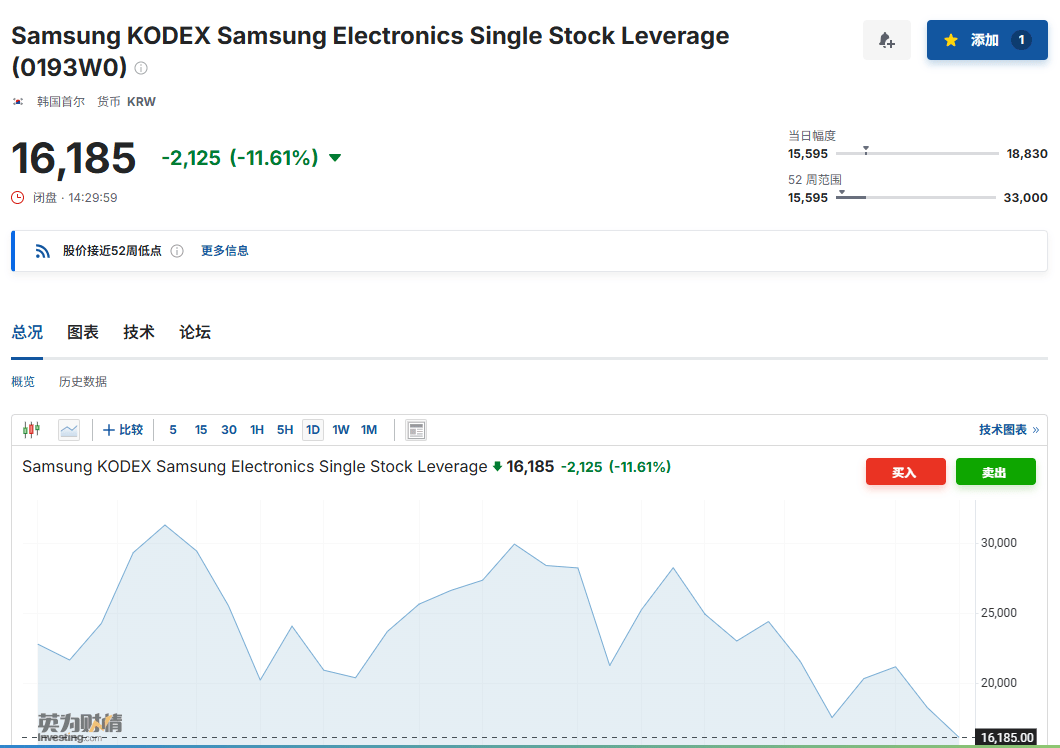Click the 52 周范围 range slider bar

915,197
